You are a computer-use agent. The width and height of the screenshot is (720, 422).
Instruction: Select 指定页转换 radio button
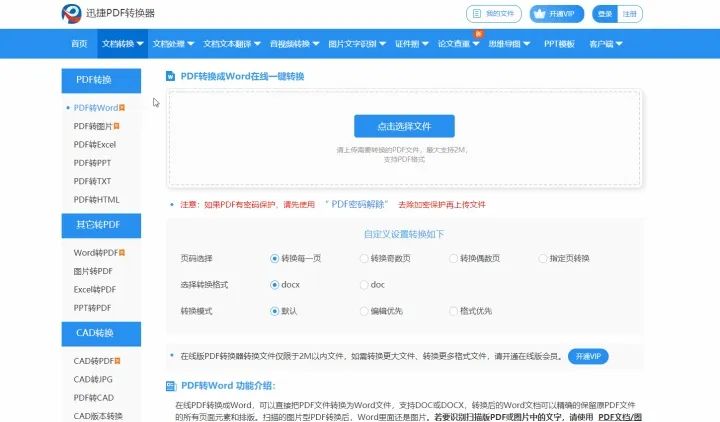click(x=543, y=259)
